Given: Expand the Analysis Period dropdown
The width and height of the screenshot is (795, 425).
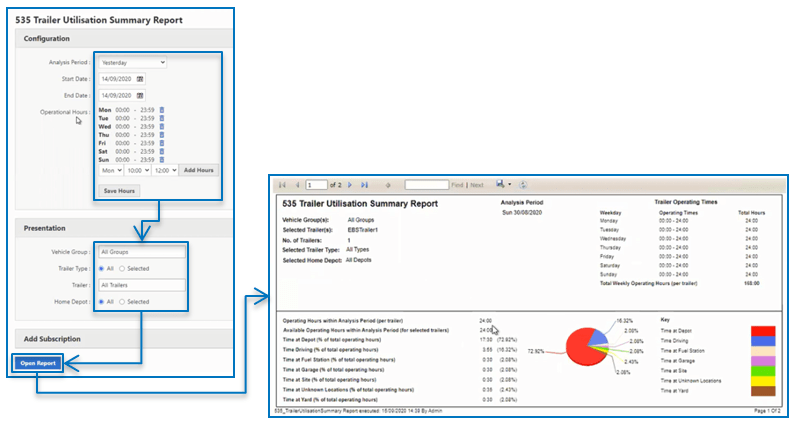Looking at the screenshot, I should (132, 62).
